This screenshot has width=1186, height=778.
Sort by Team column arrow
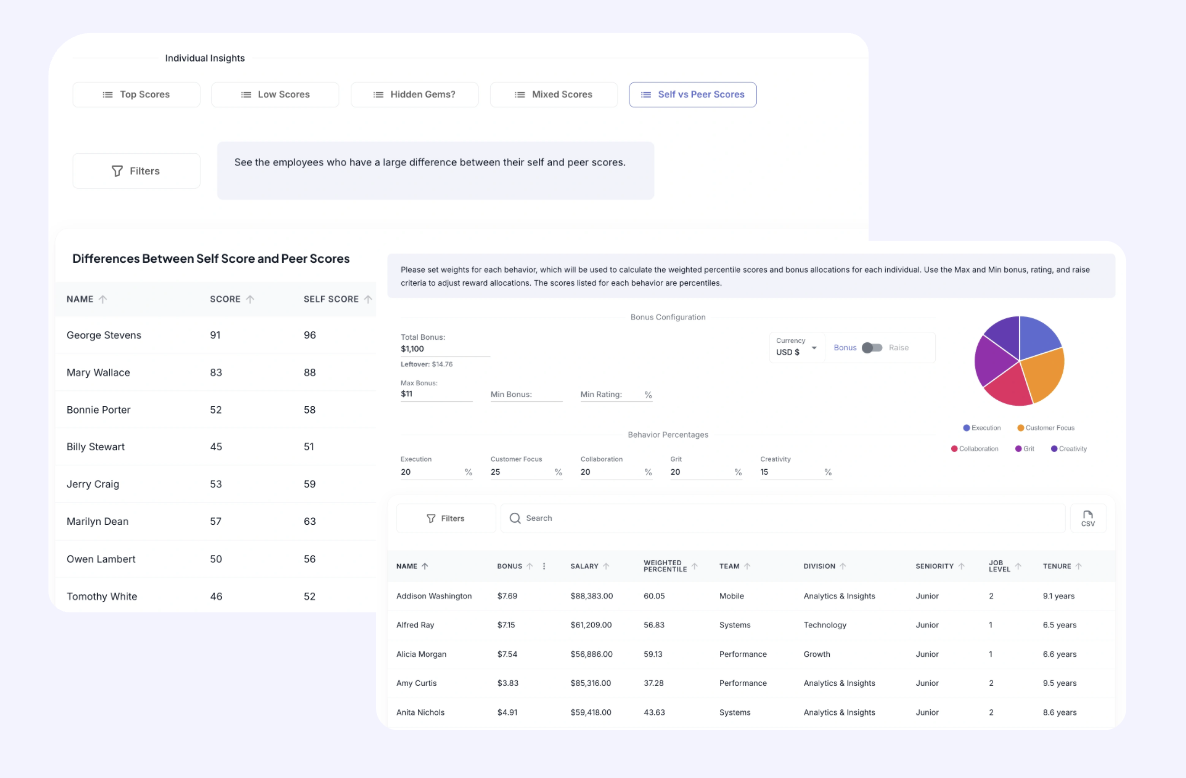tap(747, 566)
